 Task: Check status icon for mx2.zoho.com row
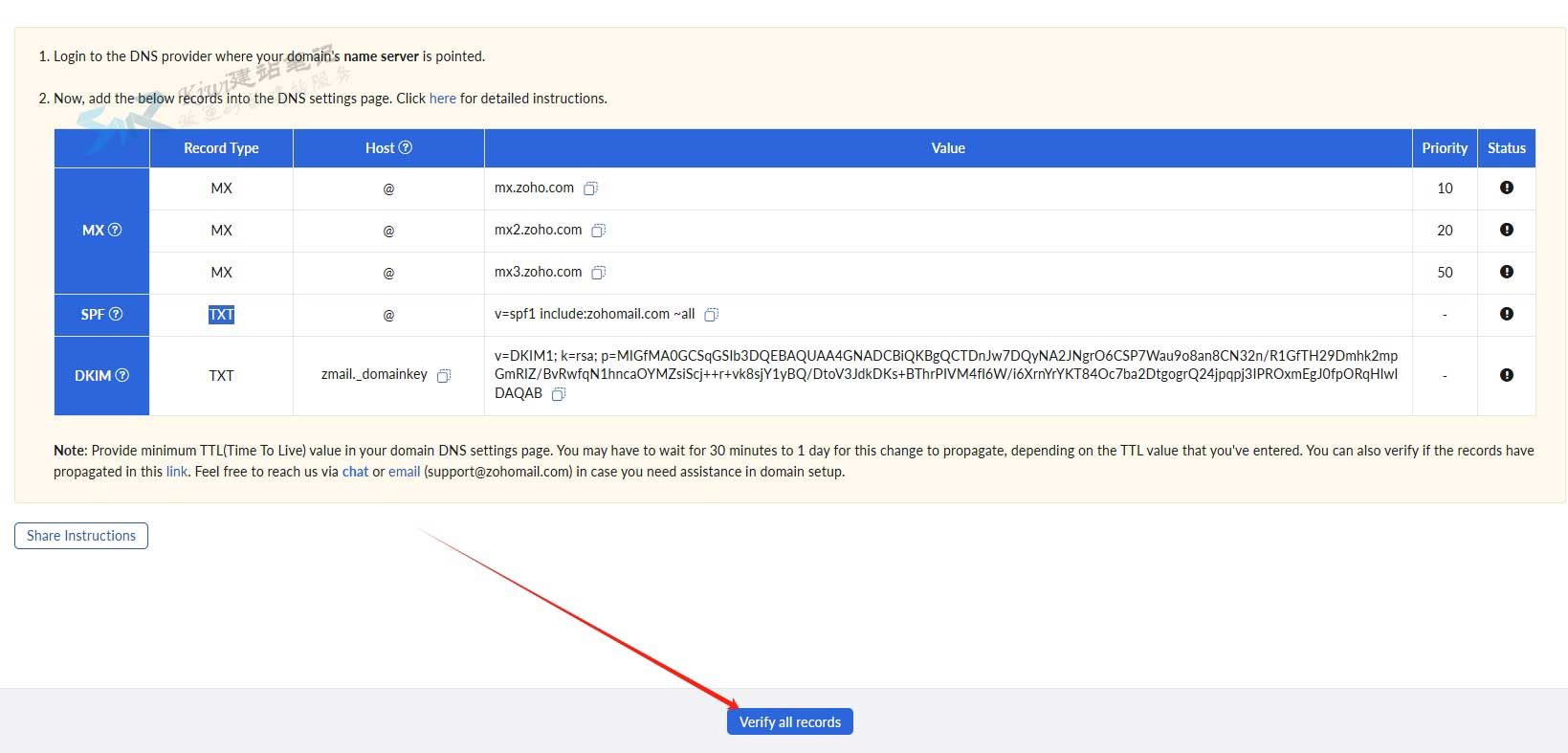tap(1507, 230)
